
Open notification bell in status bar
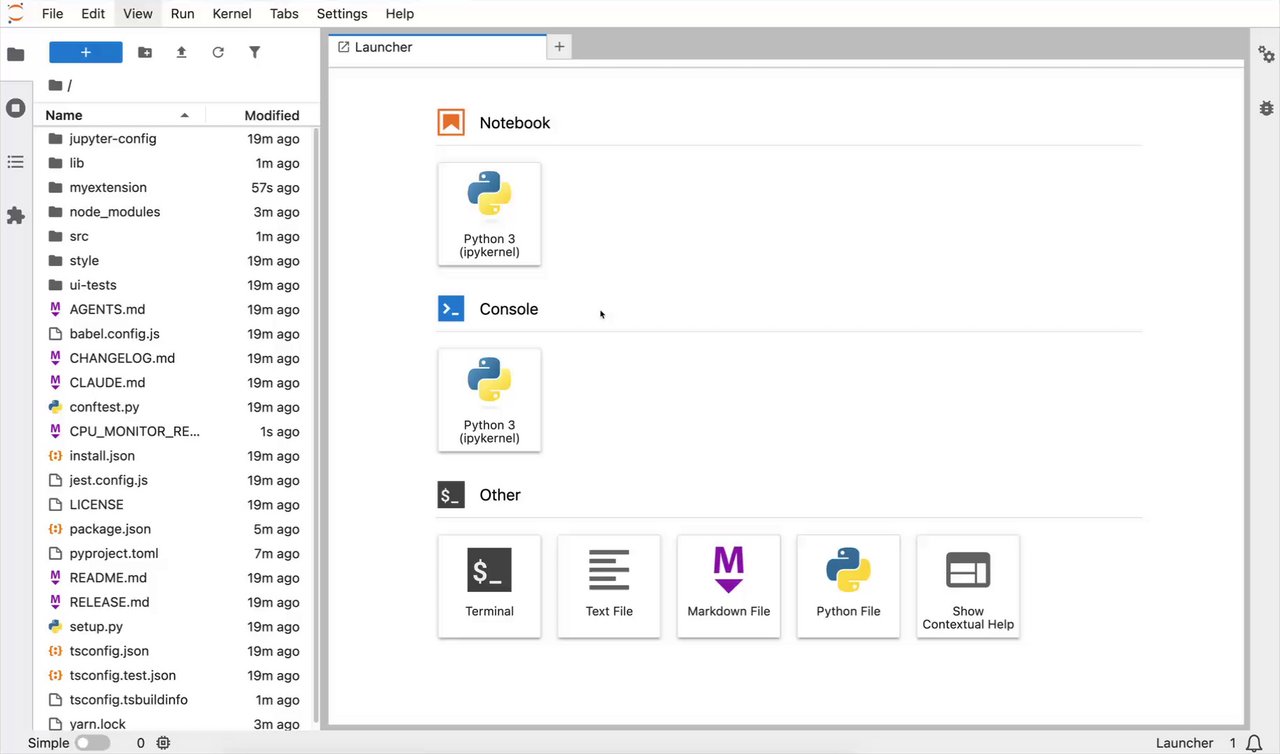pos(1253,743)
